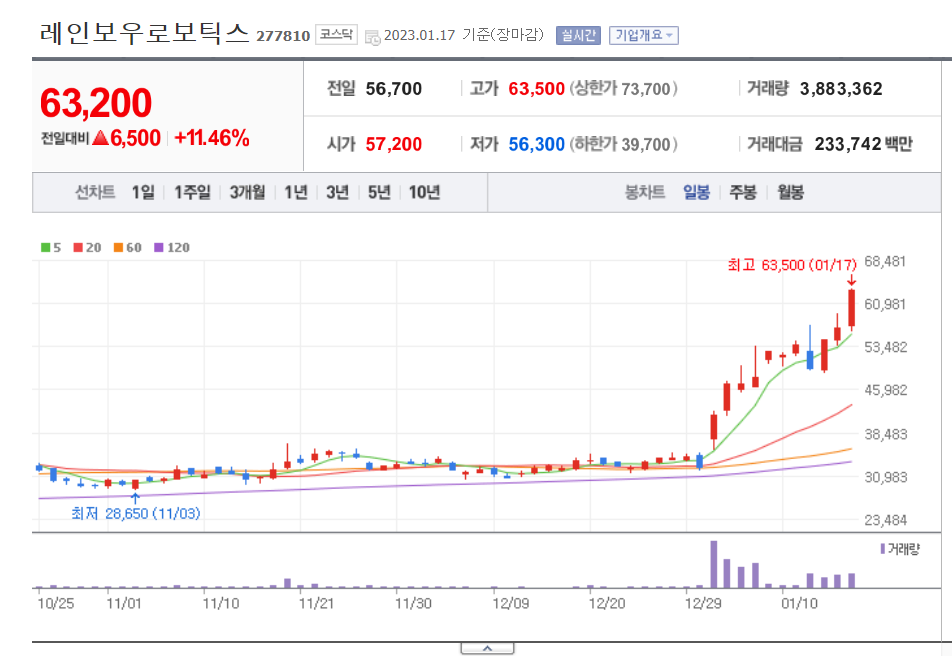Click the orange 60-day moving average swatch
This screenshot has width=952, height=656.
[118, 247]
